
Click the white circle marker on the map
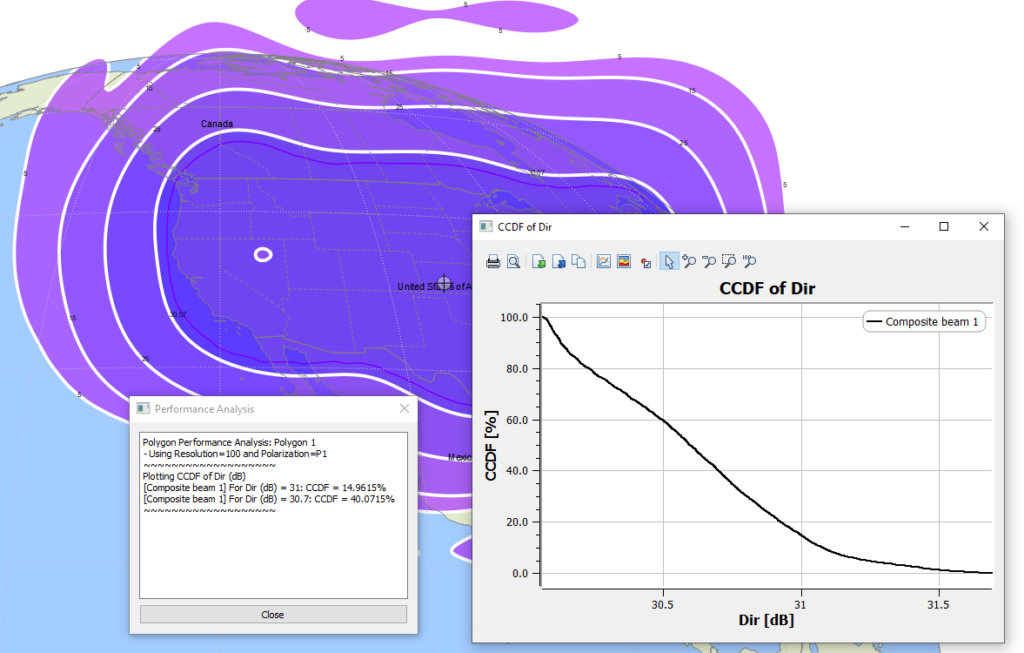point(262,255)
